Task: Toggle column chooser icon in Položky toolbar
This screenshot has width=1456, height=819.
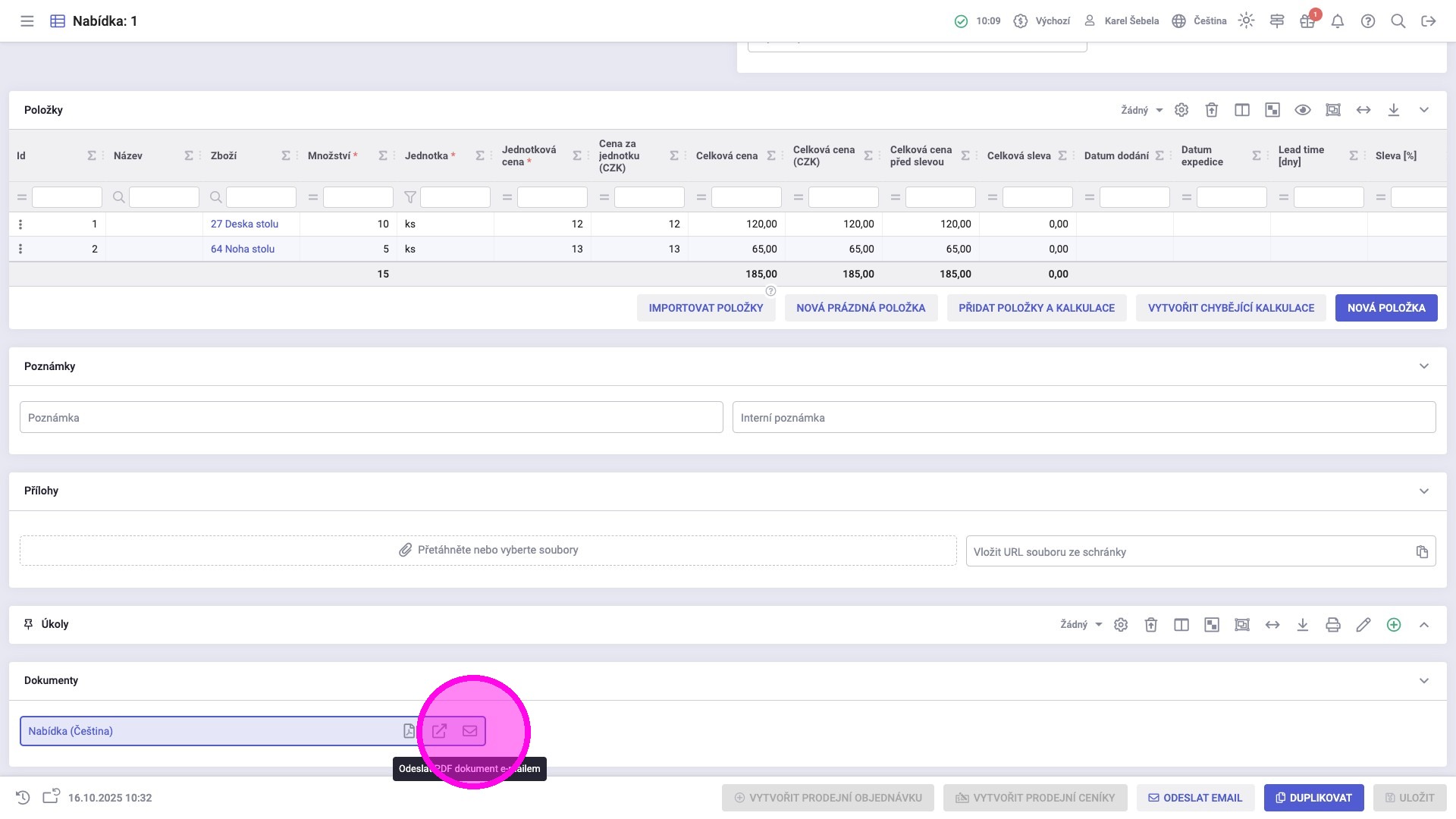Action: tap(1242, 110)
